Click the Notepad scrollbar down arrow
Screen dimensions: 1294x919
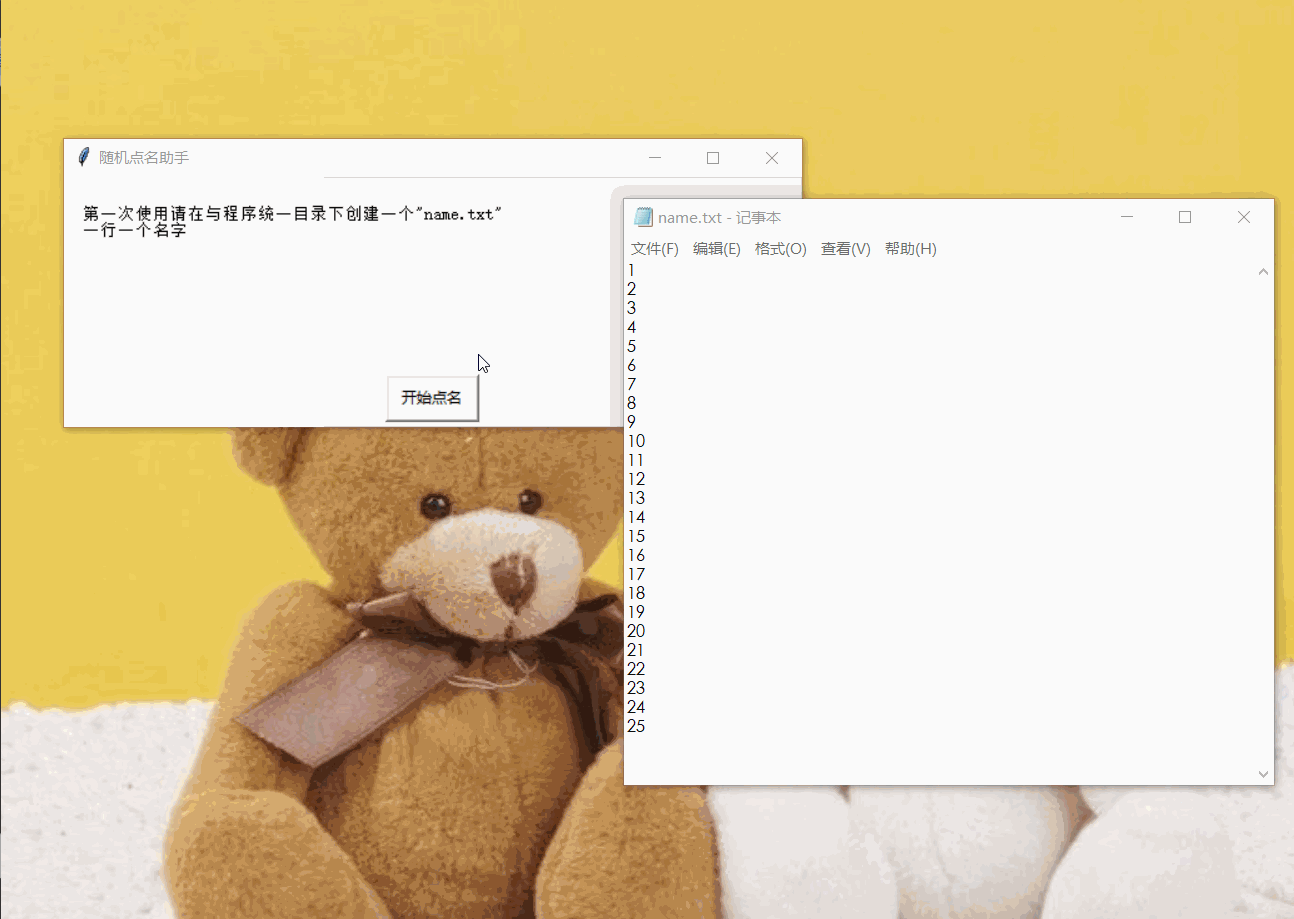[1263, 774]
